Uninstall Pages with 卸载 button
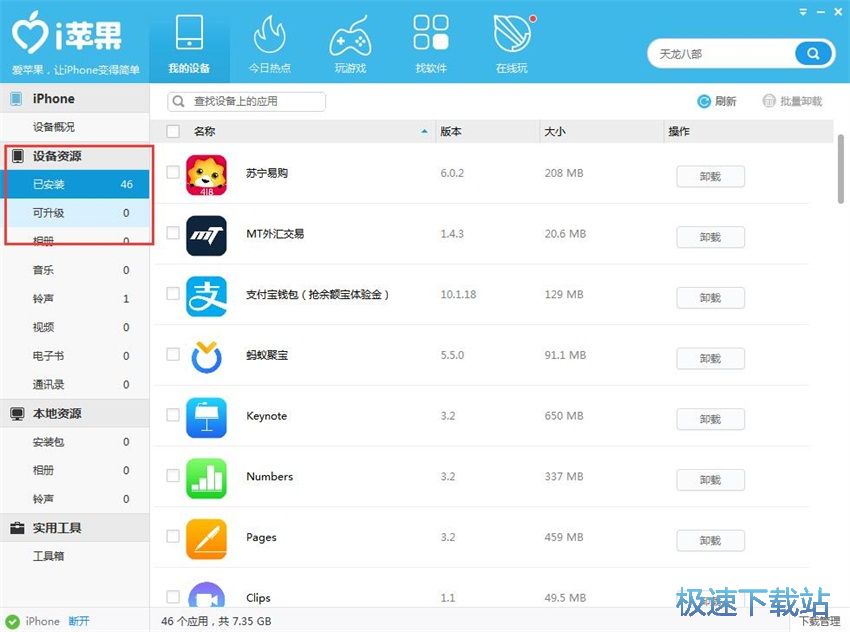Image resolution: width=850 pixels, height=632 pixels. [710, 541]
